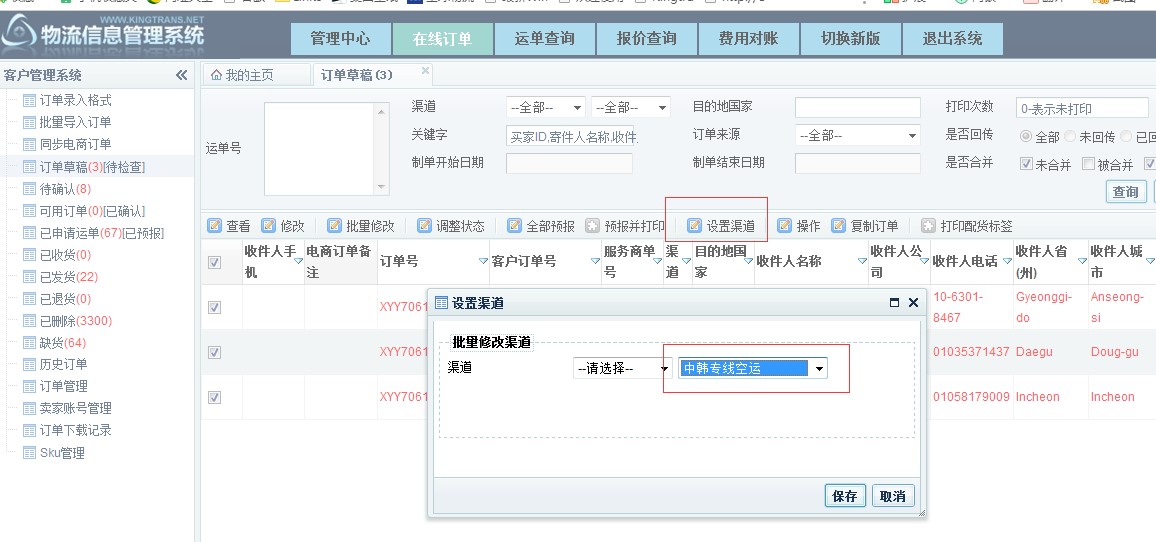The height and width of the screenshot is (542, 1156).
Task: Select the 全部 radio button for 是否回传
Action: pyautogui.click(x=1026, y=136)
